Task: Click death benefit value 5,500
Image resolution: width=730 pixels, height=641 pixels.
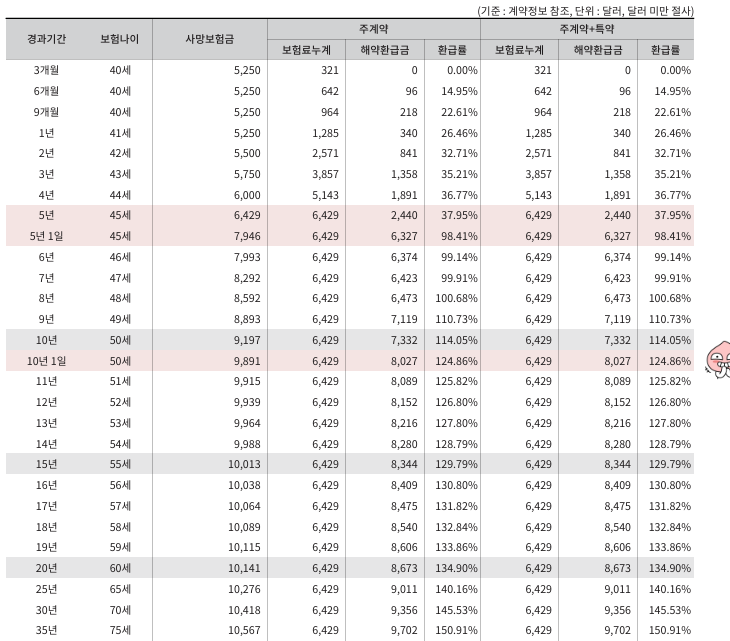Action: 247,153
